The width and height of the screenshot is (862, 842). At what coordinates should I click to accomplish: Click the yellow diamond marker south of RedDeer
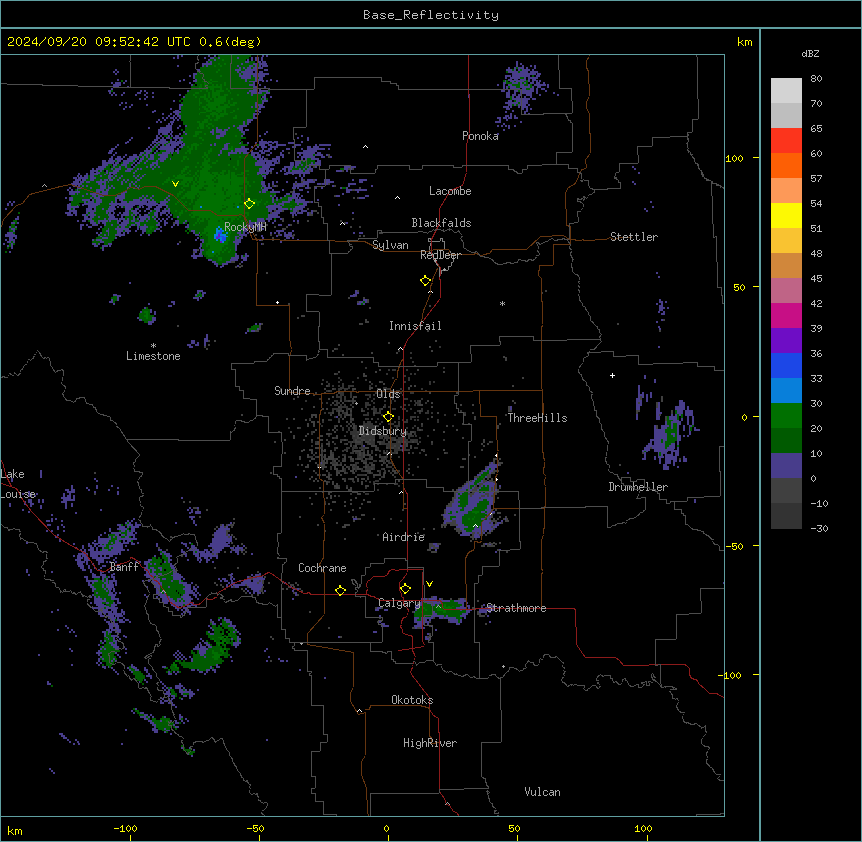pos(426,280)
